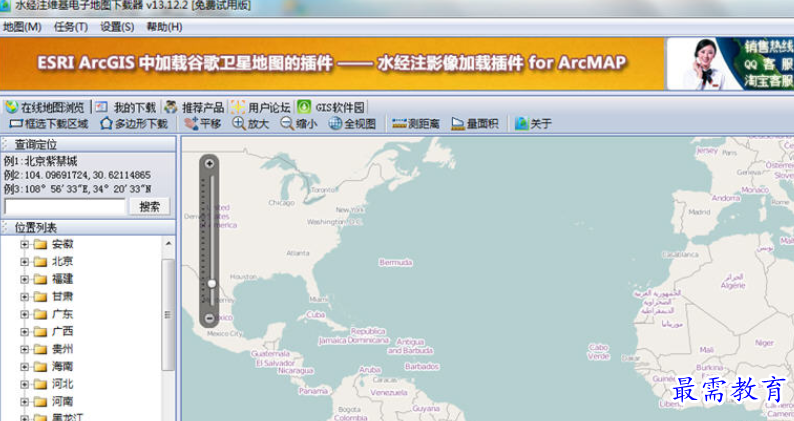Activate the 平移 pan tool
This screenshot has width=794, height=421.
[203, 124]
